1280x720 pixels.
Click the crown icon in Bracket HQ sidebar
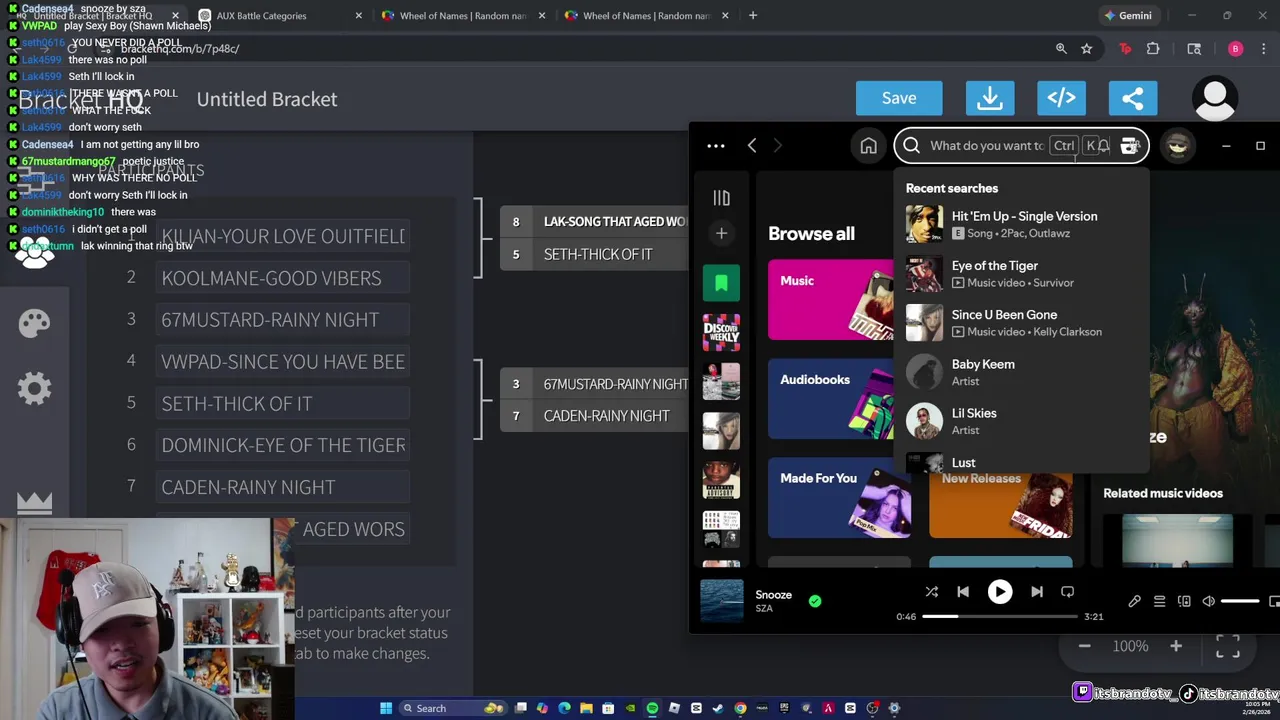point(34,502)
